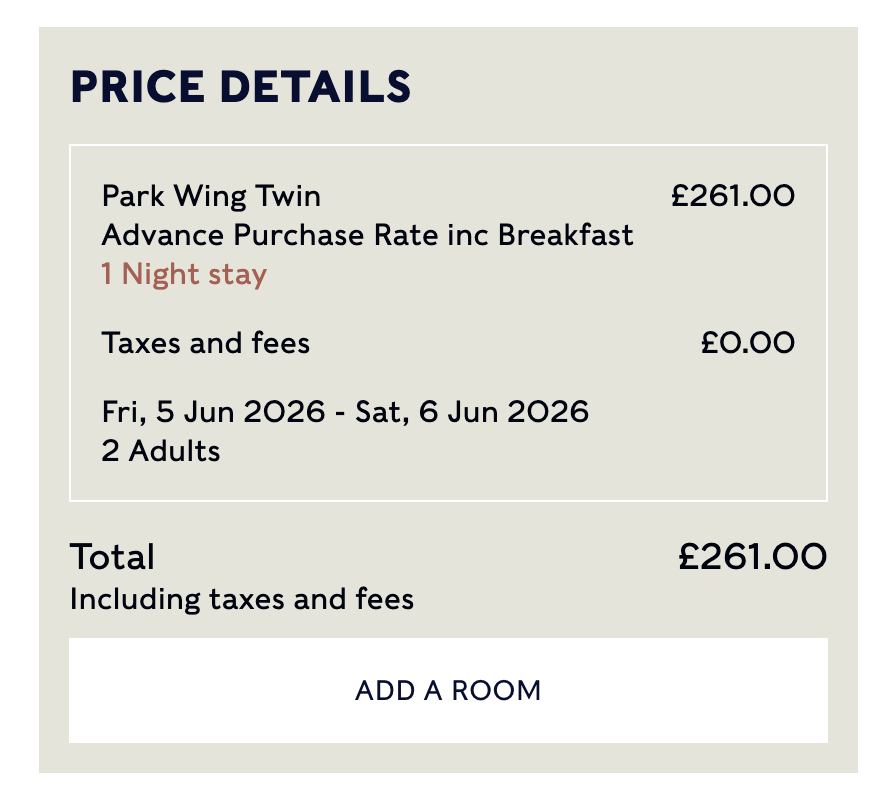
Task: Click the Taxes and fees row label
Action: pyautogui.click(x=206, y=343)
